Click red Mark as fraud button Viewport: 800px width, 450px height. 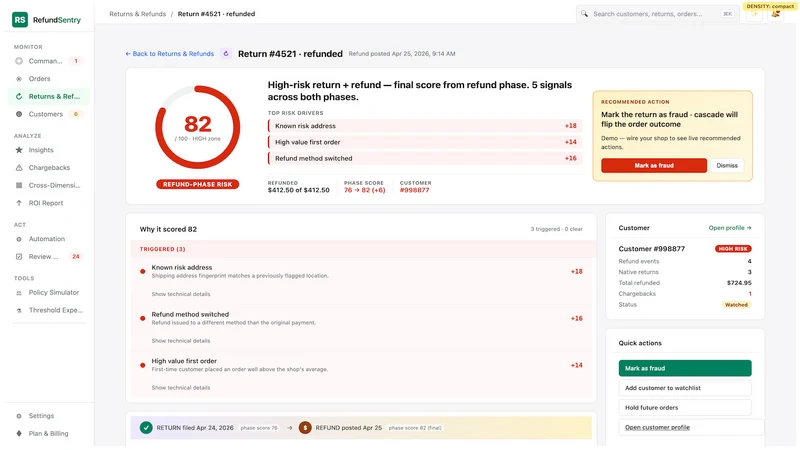pyautogui.click(x=654, y=165)
